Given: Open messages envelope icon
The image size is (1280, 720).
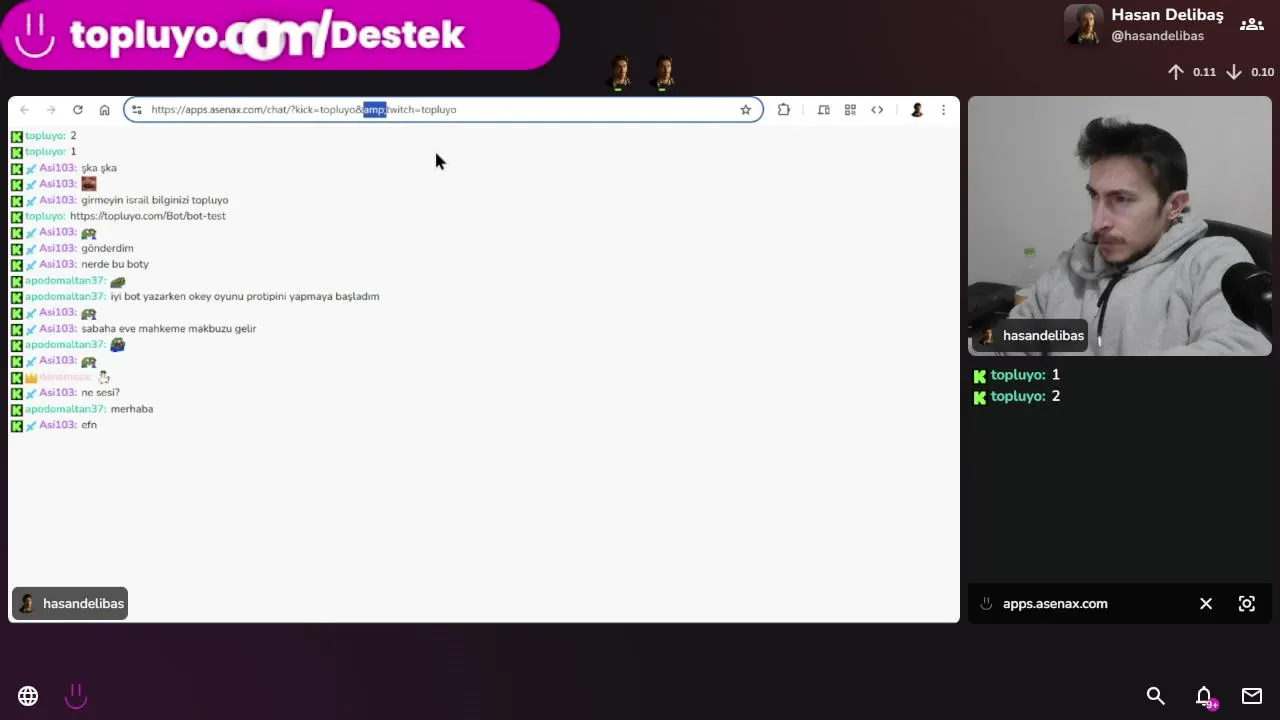Looking at the screenshot, I should [x=1252, y=696].
